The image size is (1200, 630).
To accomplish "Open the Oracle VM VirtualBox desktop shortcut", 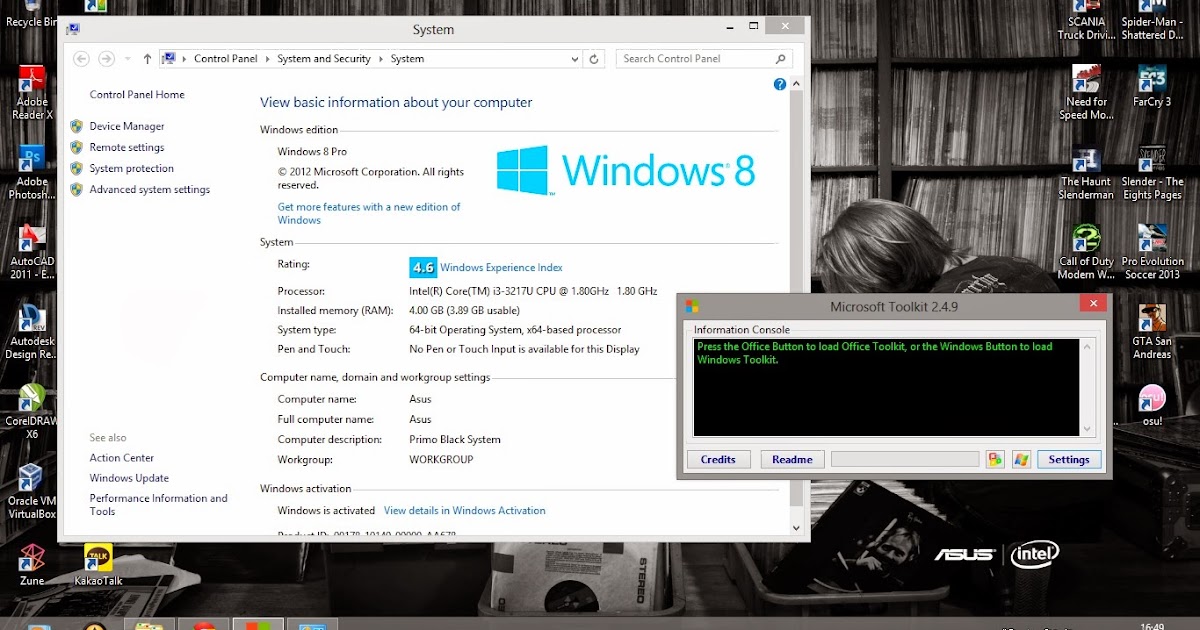I will pyautogui.click(x=32, y=492).
